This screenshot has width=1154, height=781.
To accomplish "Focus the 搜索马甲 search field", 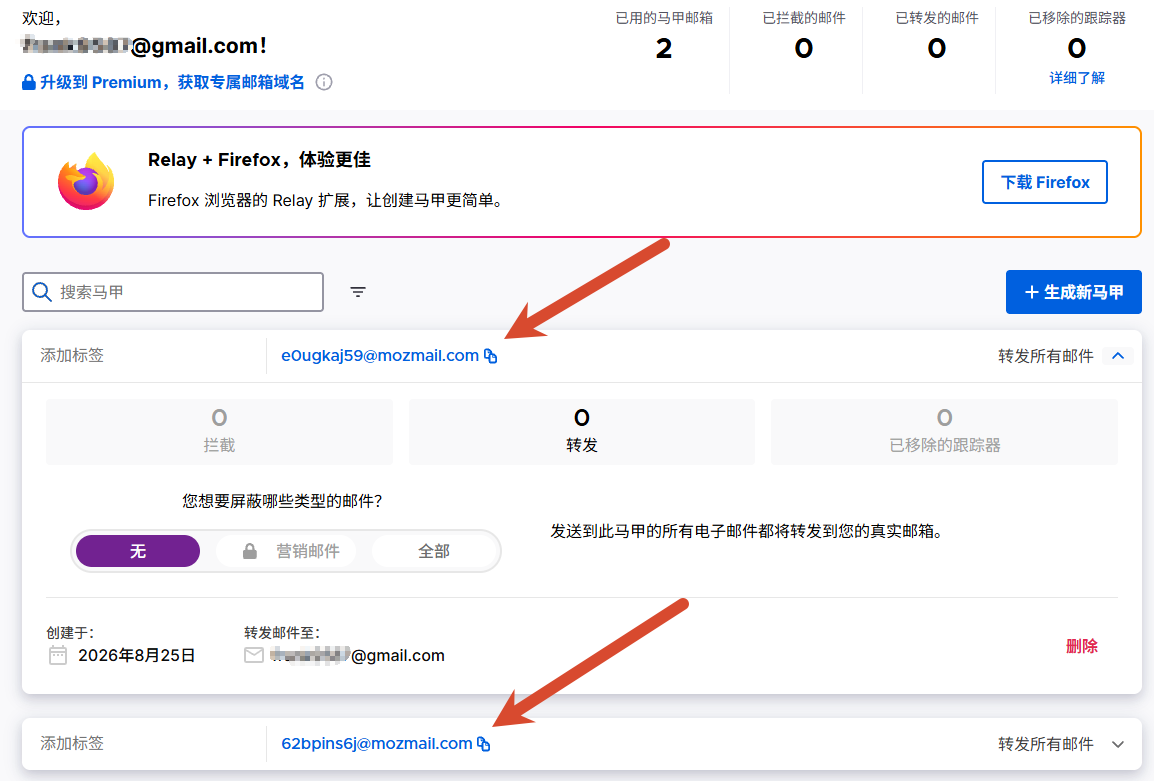I will pyautogui.click(x=173, y=292).
